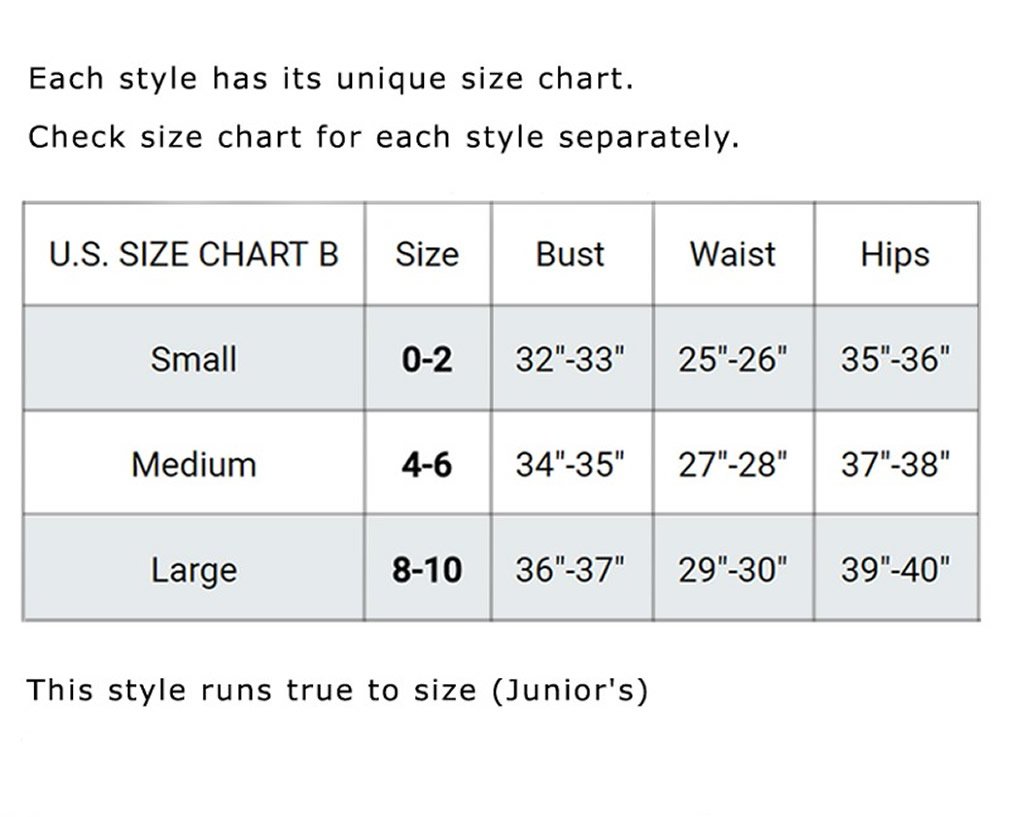Image resolution: width=1010 pixels, height=817 pixels.
Task: Select the "Large" row label
Action: (x=193, y=570)
